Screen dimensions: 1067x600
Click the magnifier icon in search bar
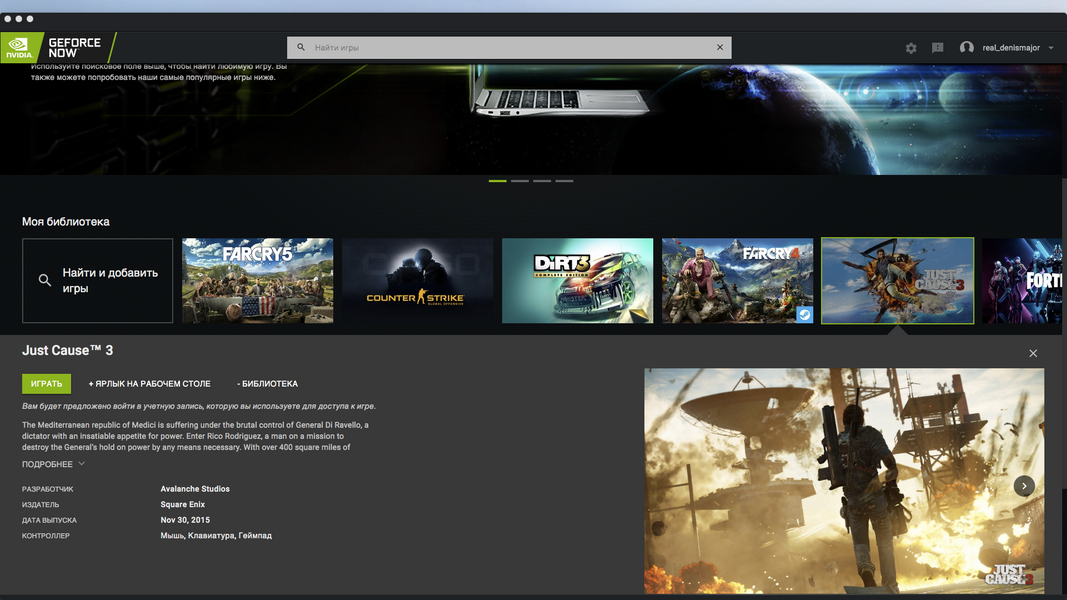(301, 47)
